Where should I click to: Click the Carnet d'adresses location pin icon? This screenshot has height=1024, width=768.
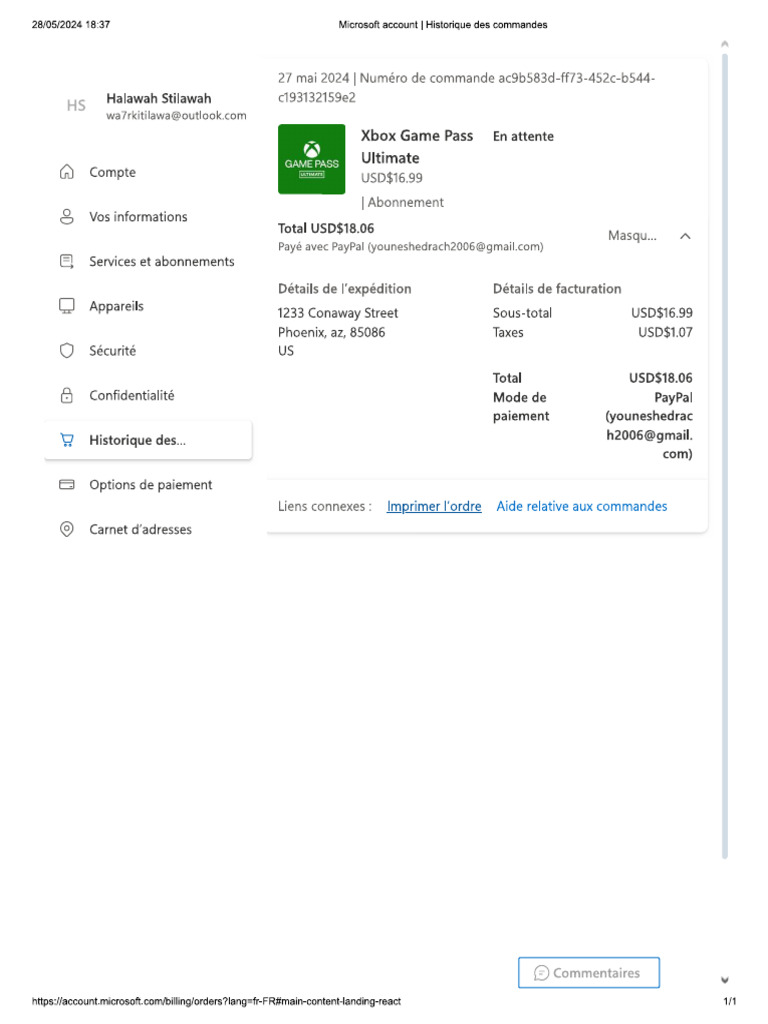point(67,529)
